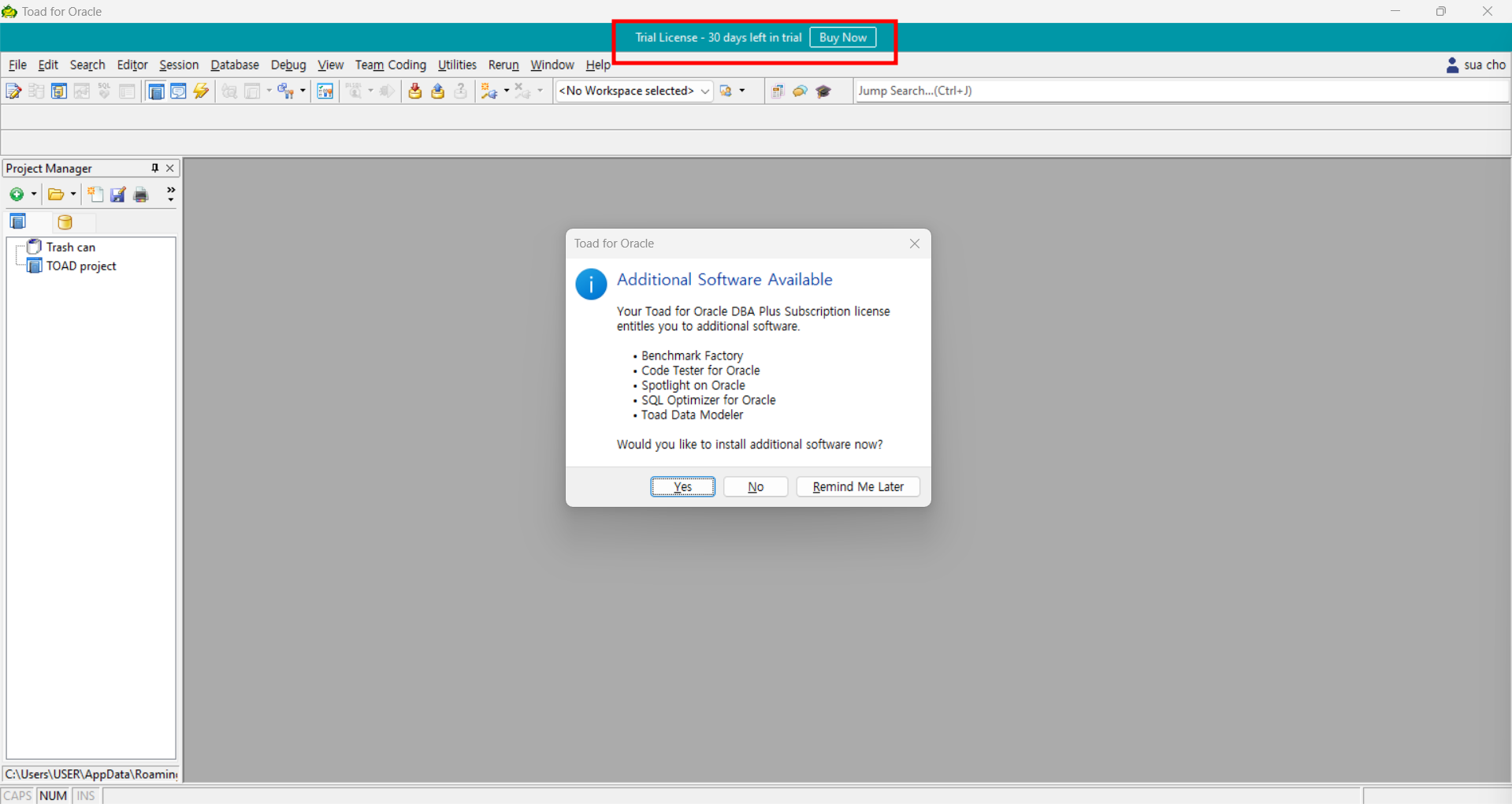Screen dimensions: 1512x804
Task: Click the graduation cap learning icon
Action: tap(823, 91)
